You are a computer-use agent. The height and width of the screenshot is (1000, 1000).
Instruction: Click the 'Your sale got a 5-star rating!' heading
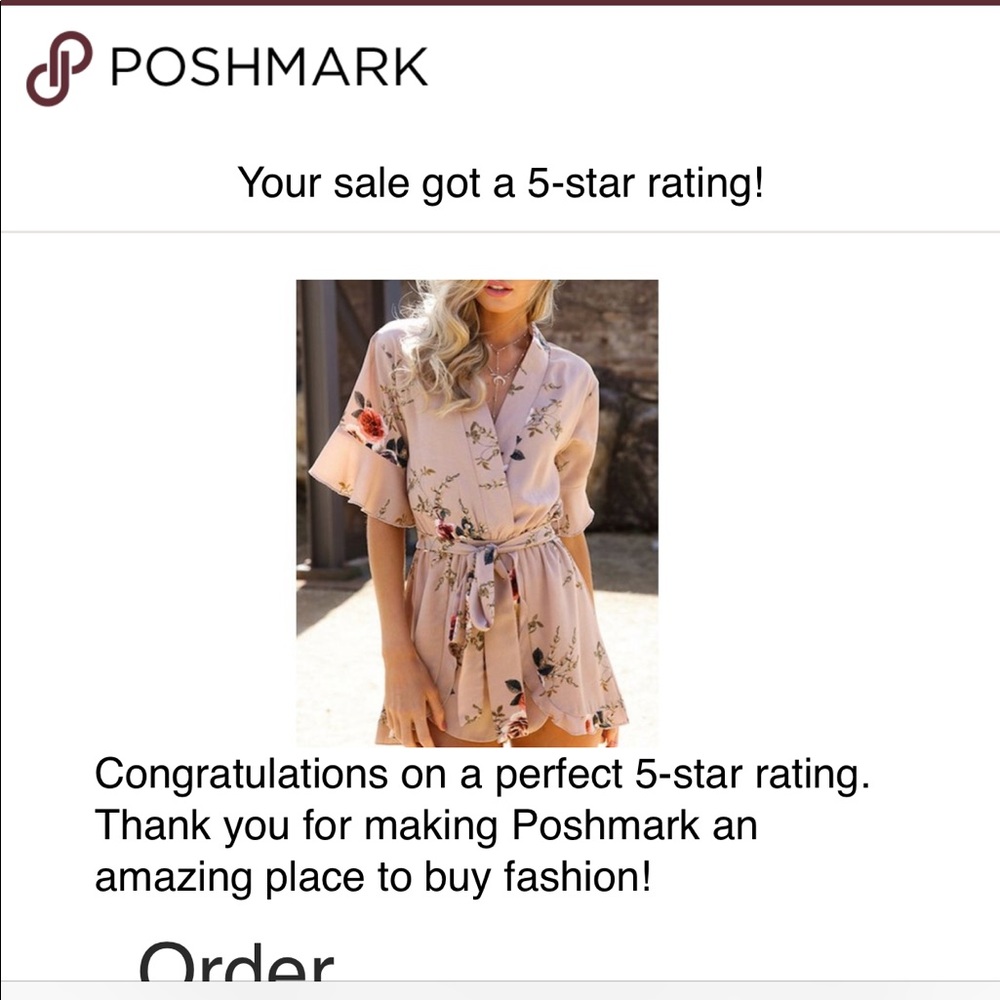pyautogui.click(x=500, y=183)
